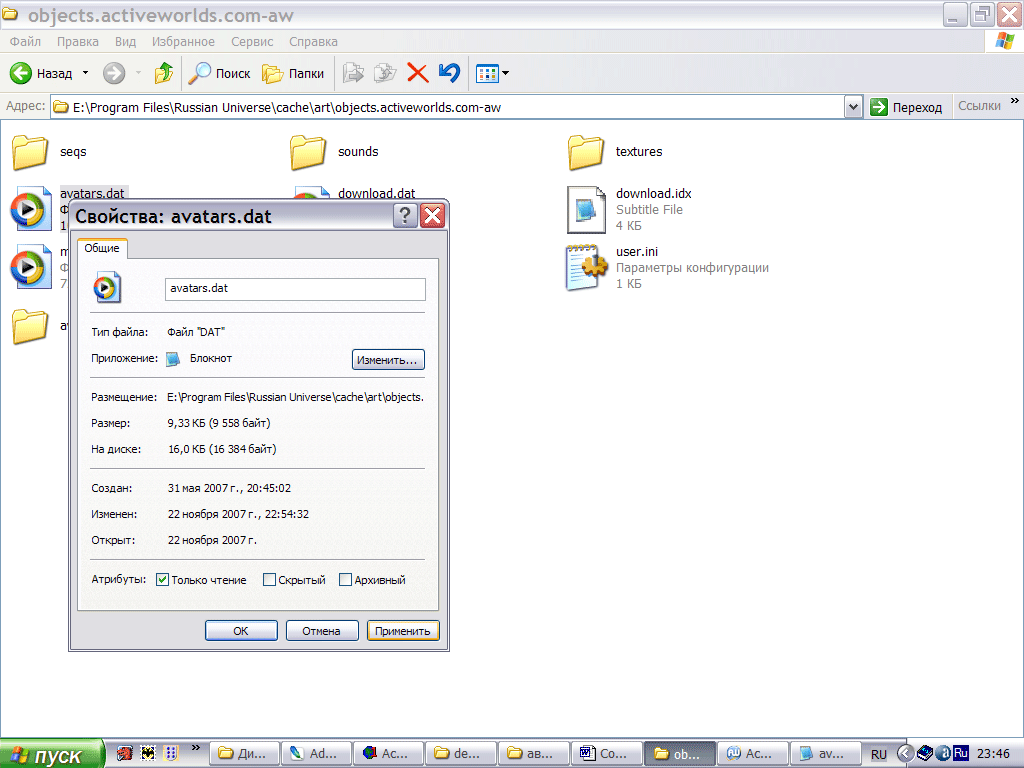This screenshot has width=1024, height=768.
Task: Click the Блокнот application name
Action: [211, 359]
